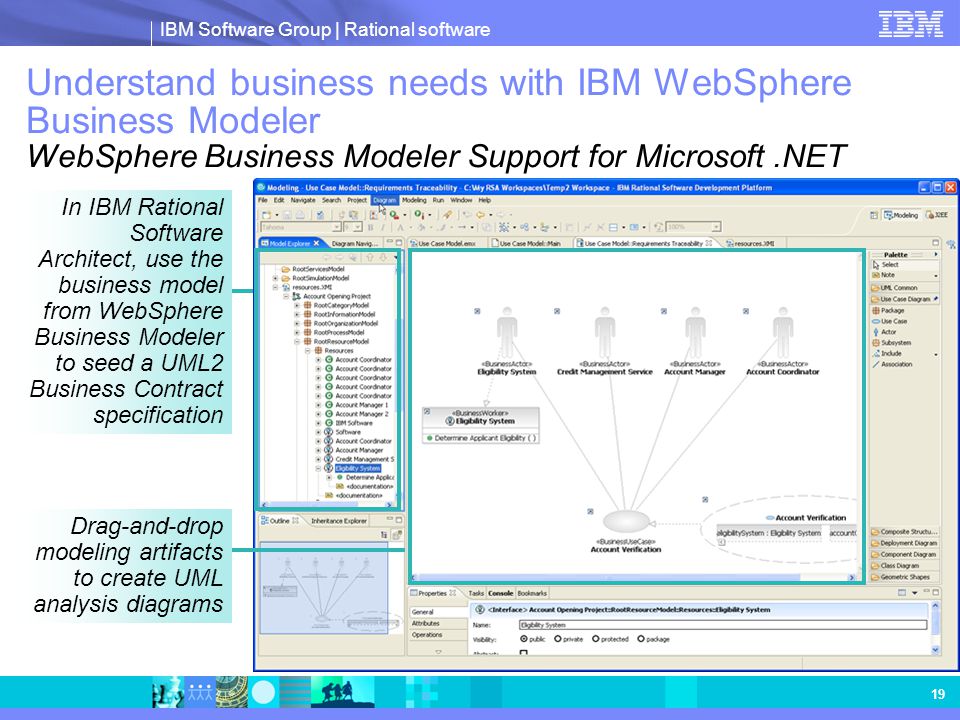Open the Component Diagram palette drawer
Viewport: 960px width, 720px height.
tap(904, 554)
